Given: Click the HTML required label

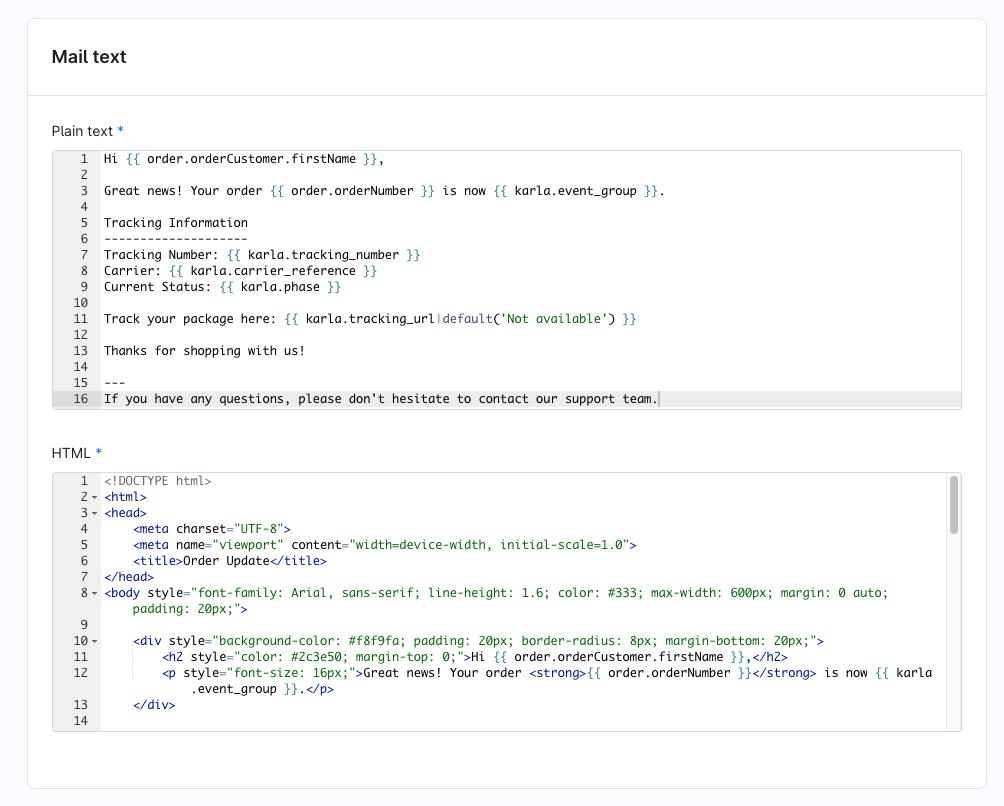Looking at the screenshot, I should coord(77,453).
